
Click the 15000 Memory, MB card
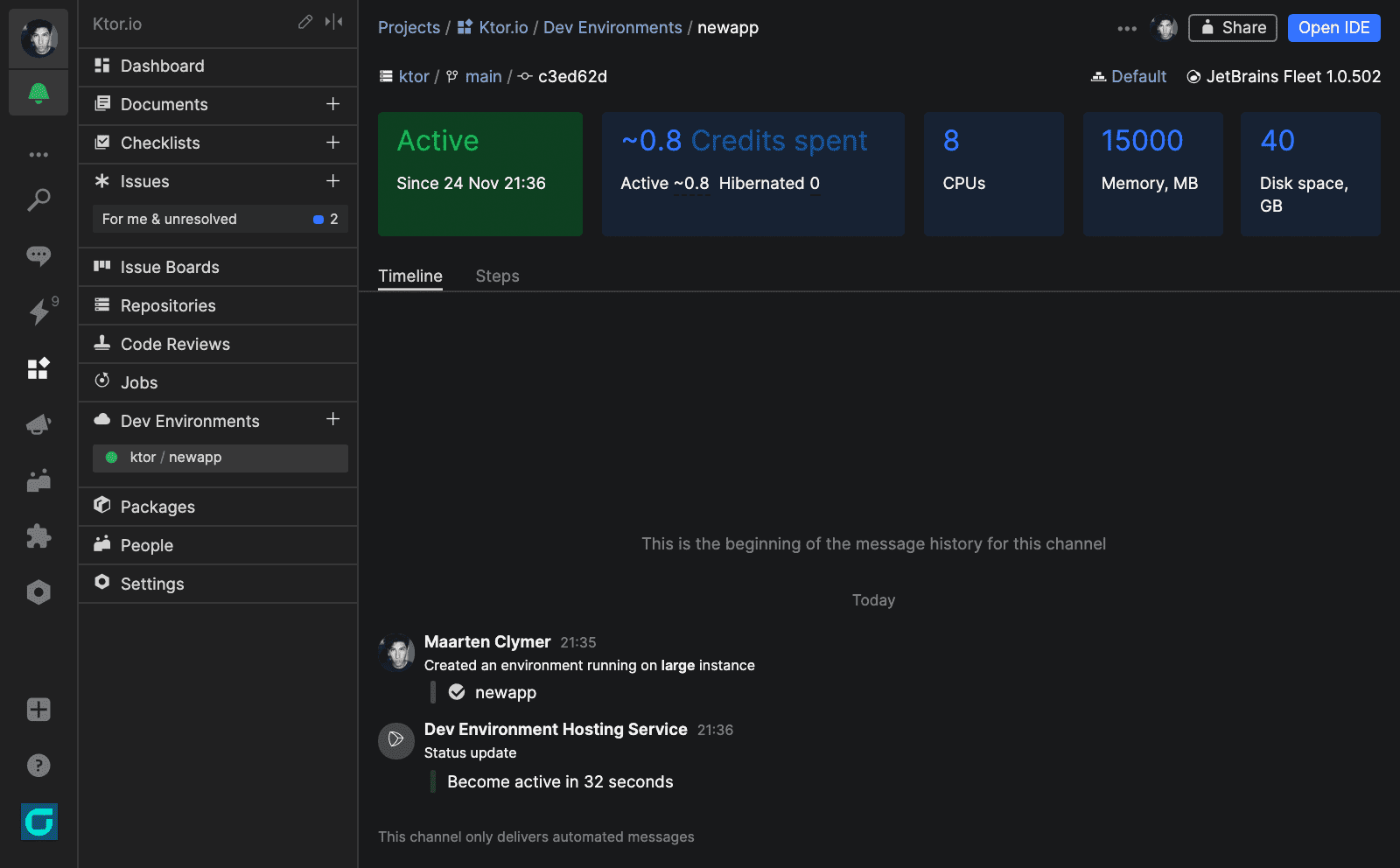1153,174
